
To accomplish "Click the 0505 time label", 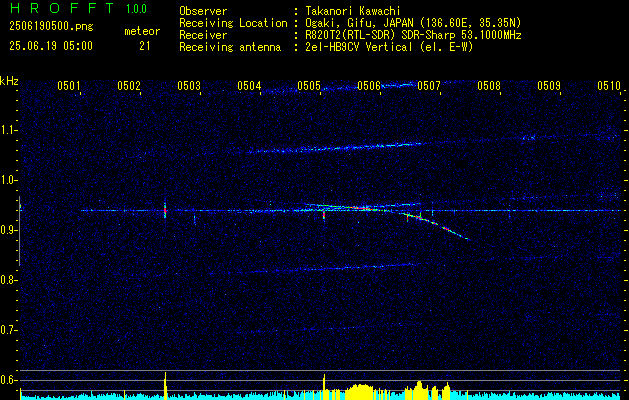I will click(308, 85).
